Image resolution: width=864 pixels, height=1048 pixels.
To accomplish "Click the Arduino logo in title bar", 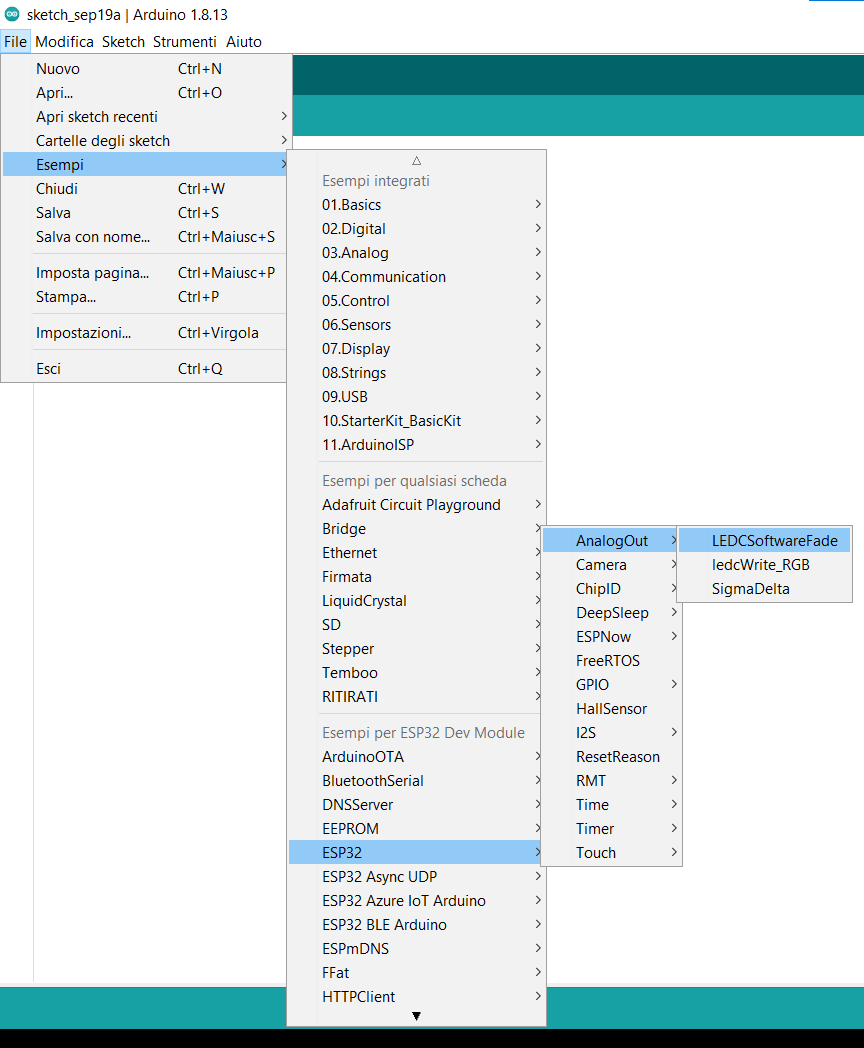I will click(12, 14).
